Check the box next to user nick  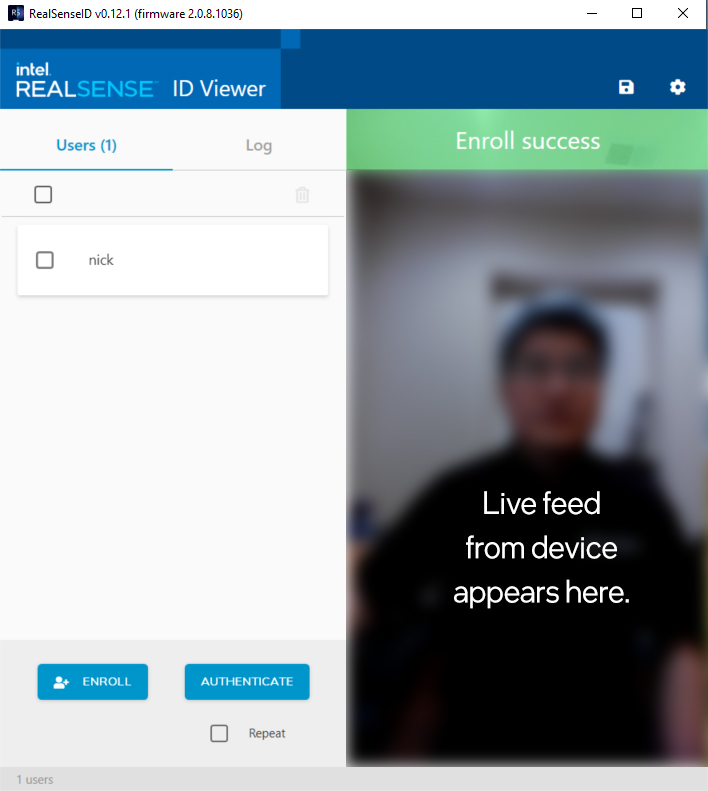coord(45,260)
